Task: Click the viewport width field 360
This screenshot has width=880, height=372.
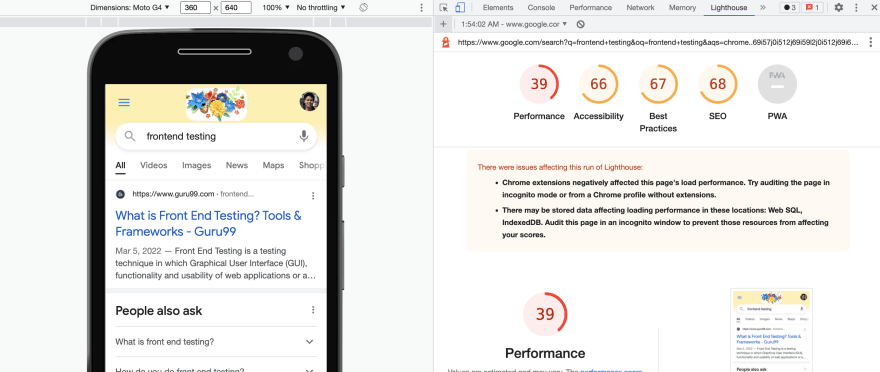Action: coord(195,8)
